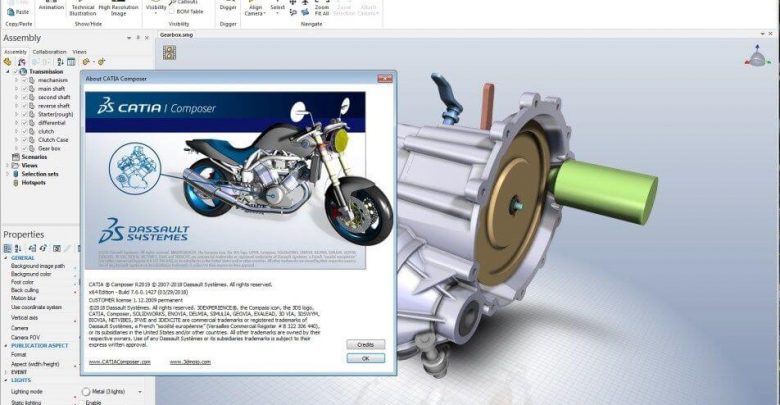Expand the Views folder in the tree
The image size is (780, 405).
7,165
